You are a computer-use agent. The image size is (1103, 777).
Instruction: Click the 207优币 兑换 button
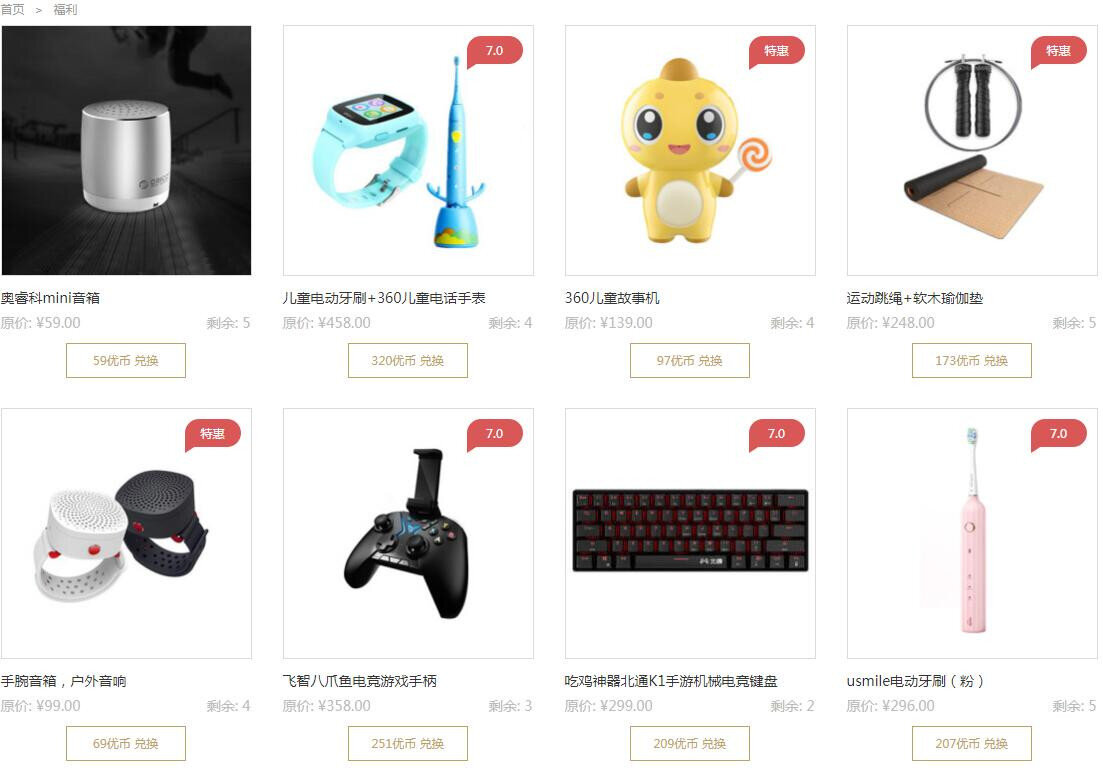(972, 743)
